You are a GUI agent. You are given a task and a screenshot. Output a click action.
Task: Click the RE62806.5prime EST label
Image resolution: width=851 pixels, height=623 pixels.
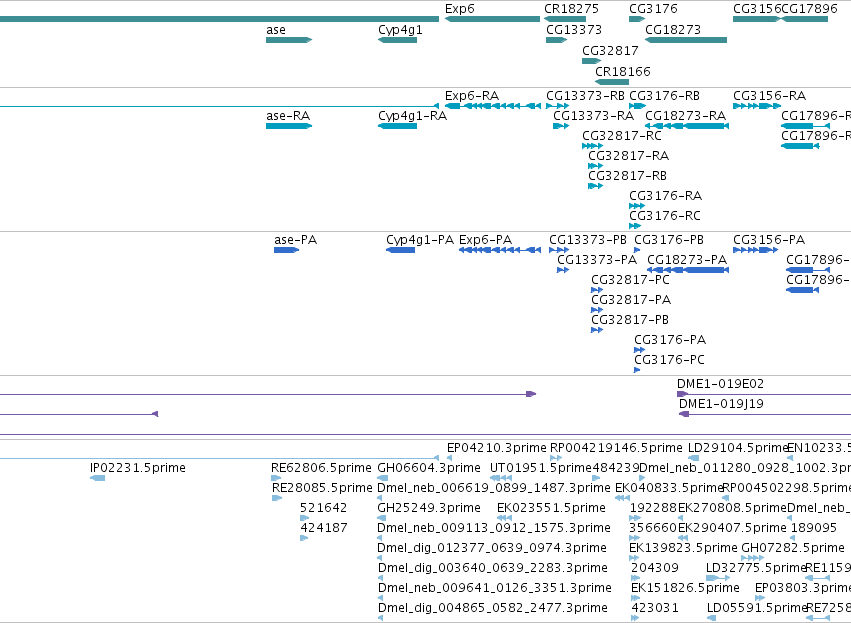tap(321, 468)
